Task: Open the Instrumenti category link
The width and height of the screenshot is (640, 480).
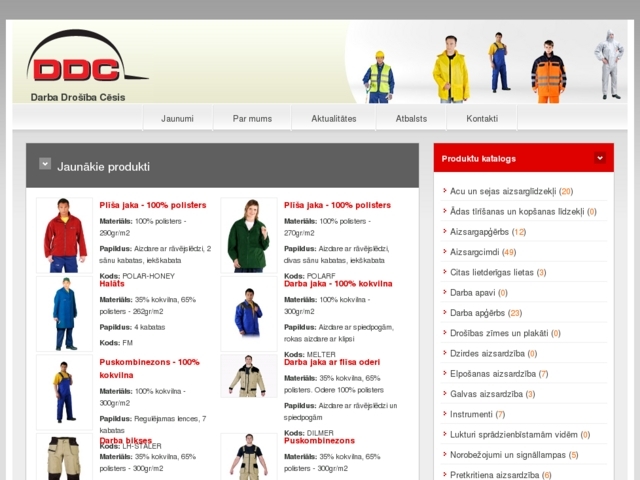Action: 471,414
